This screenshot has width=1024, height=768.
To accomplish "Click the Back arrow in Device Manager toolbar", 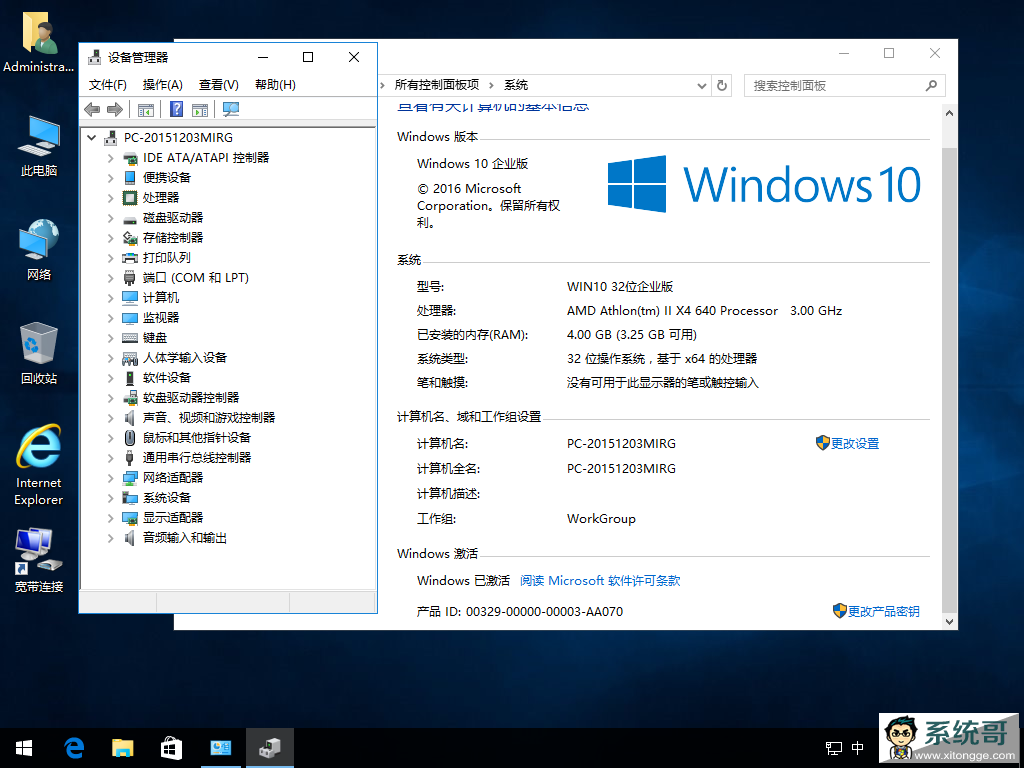I will pyautogui.click(x=92, y=110).
